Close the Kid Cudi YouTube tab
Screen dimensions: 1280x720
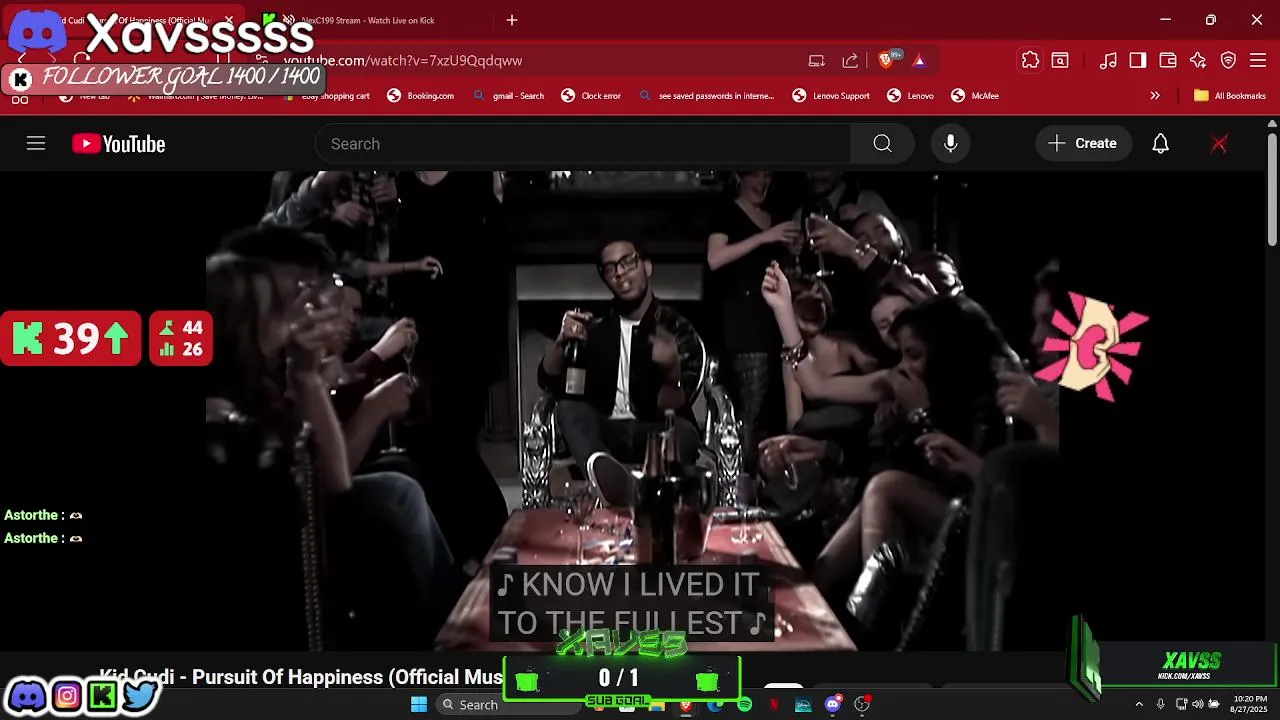coord(229,20)
